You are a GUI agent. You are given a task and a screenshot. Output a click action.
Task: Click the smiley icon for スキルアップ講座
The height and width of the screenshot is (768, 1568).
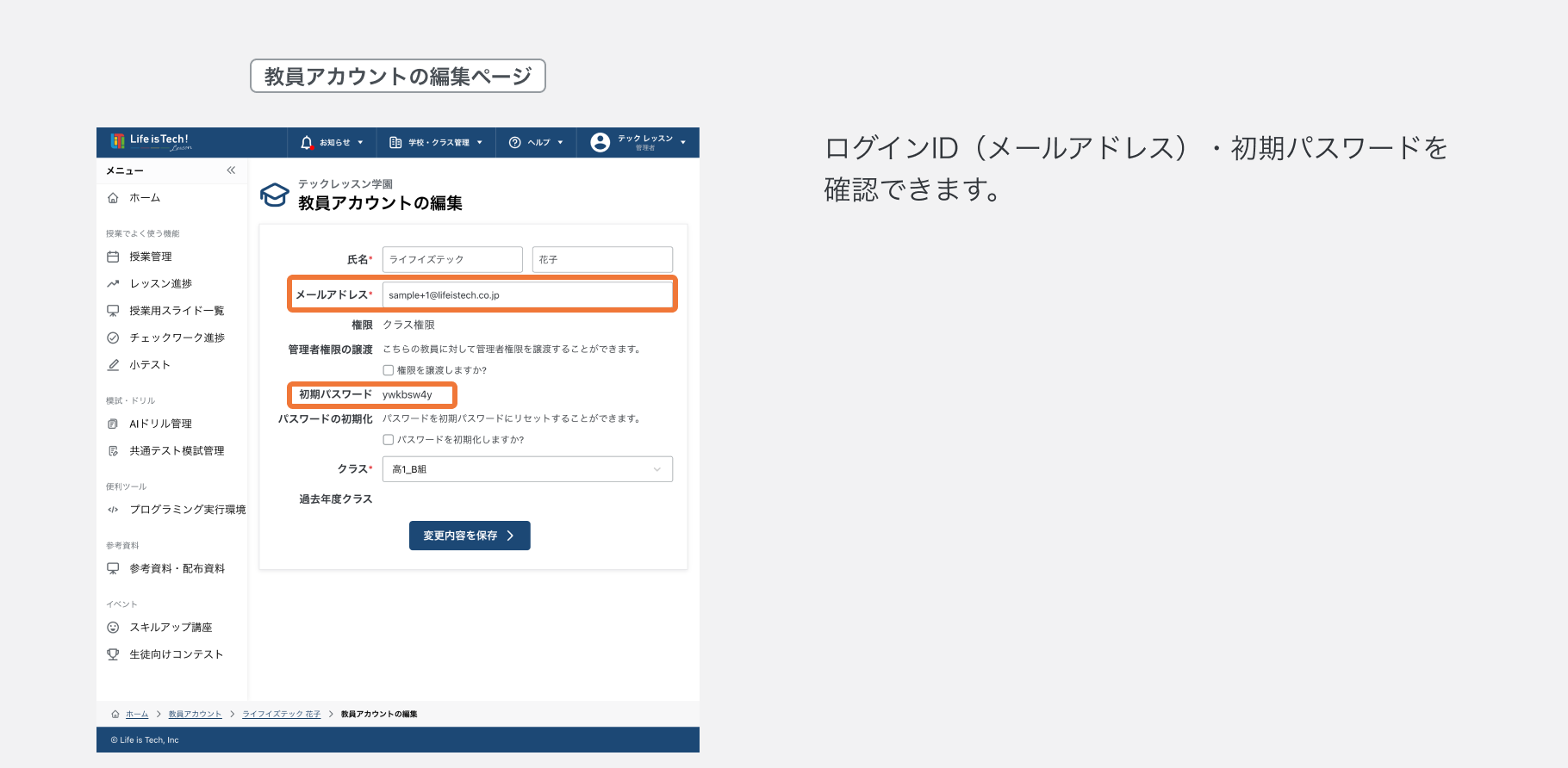(113, 628)
